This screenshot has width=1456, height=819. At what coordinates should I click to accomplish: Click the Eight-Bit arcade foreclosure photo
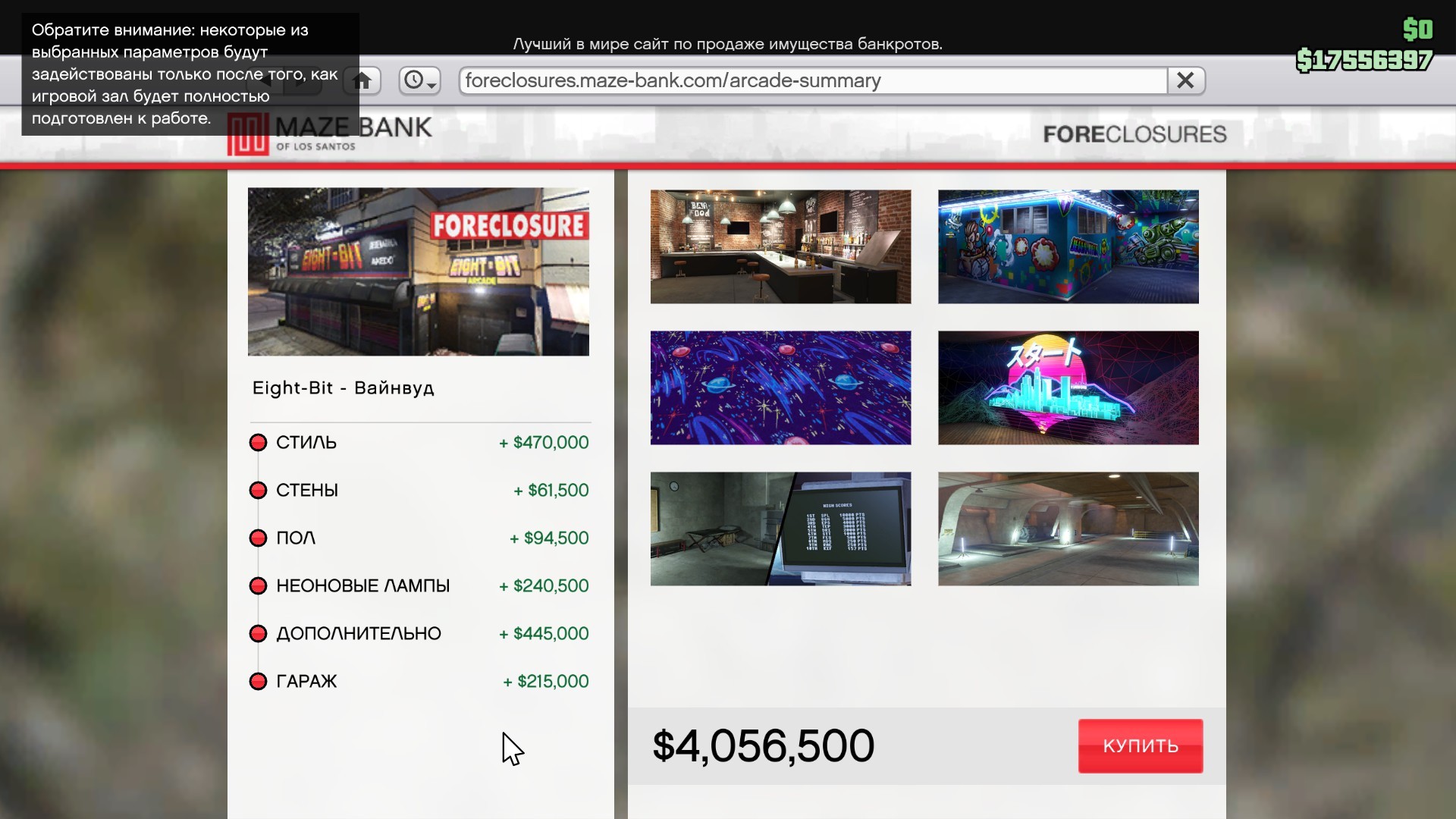pyautogui.click(x=419, y=271)
